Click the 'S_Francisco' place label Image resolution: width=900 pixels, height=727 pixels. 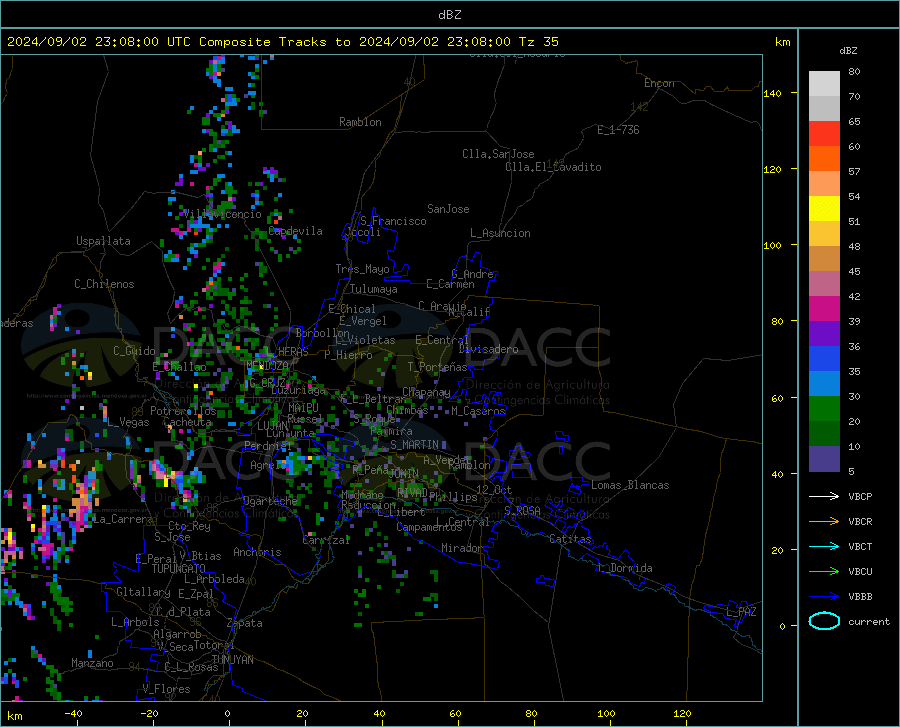[393, 221]
